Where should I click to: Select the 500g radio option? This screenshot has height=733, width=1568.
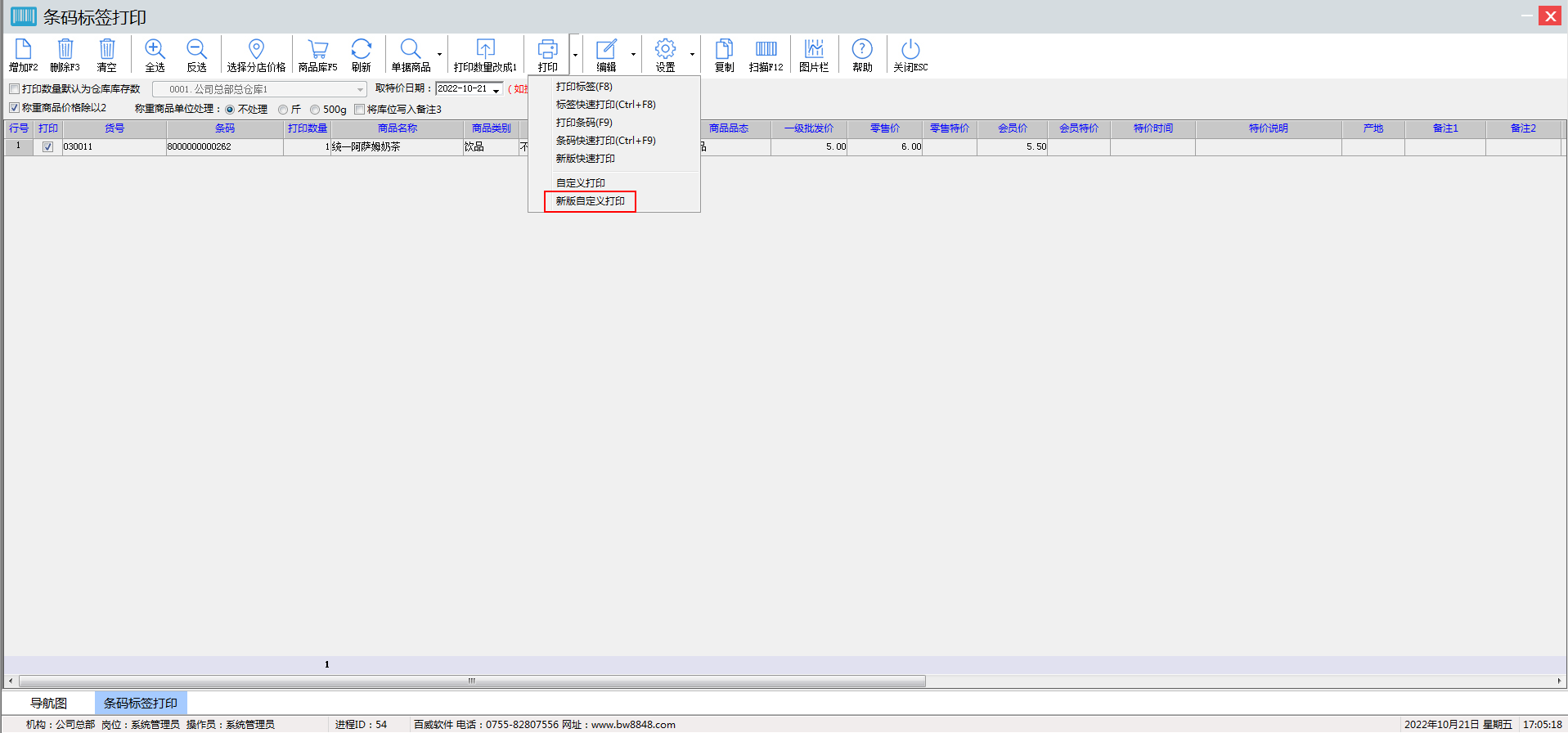[x=315, y=110]
